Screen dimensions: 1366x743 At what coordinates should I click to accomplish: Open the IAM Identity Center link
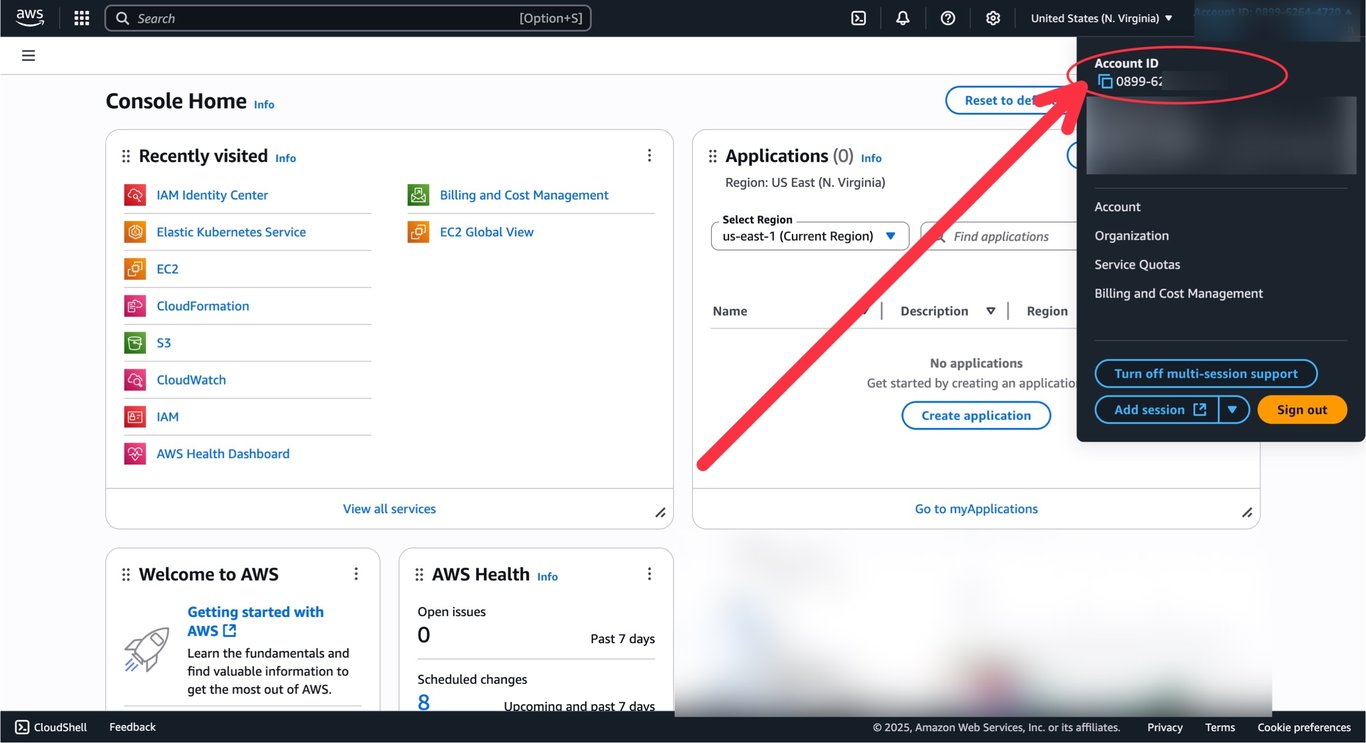tap(212, 195)
